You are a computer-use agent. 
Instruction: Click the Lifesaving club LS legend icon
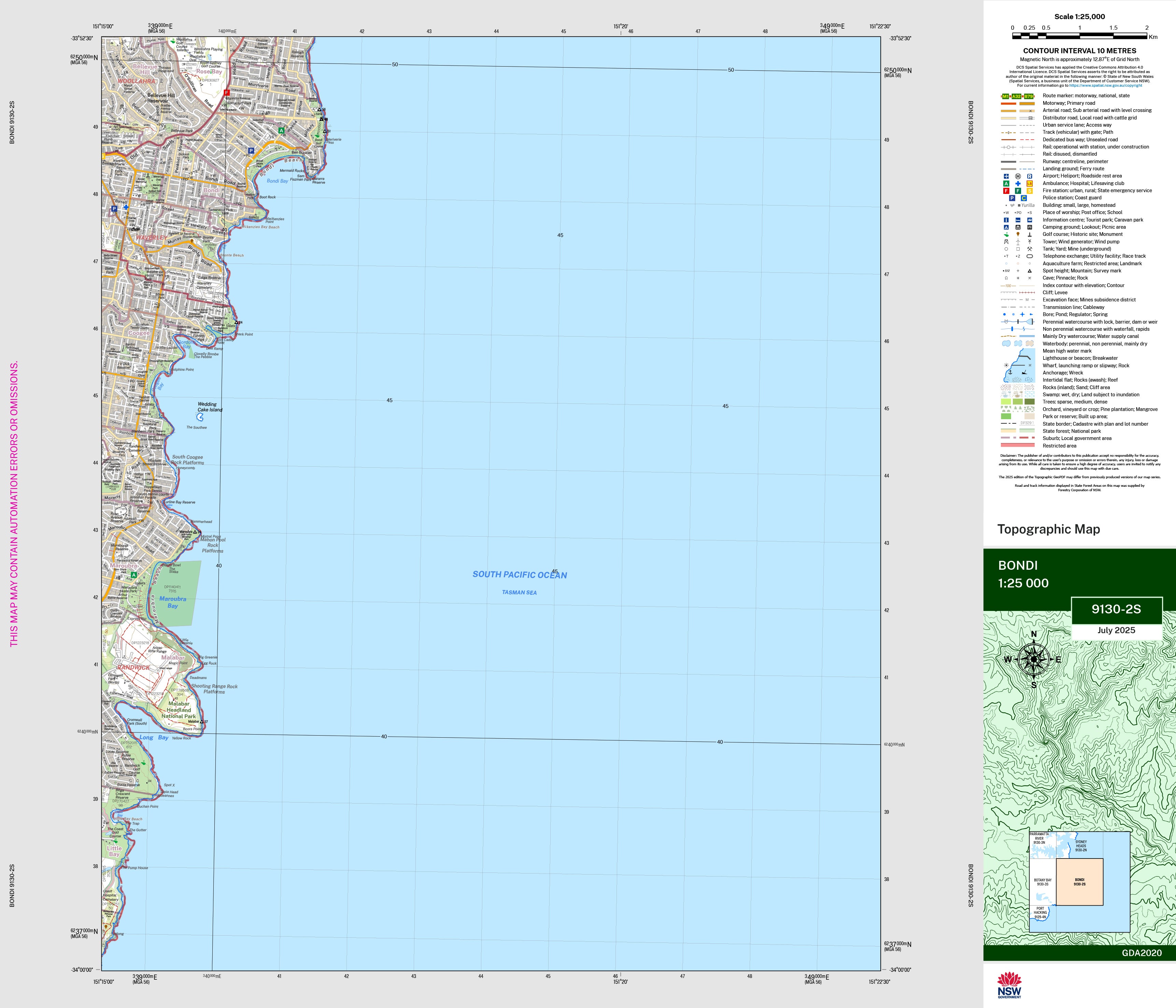[x=1030, y=183]
